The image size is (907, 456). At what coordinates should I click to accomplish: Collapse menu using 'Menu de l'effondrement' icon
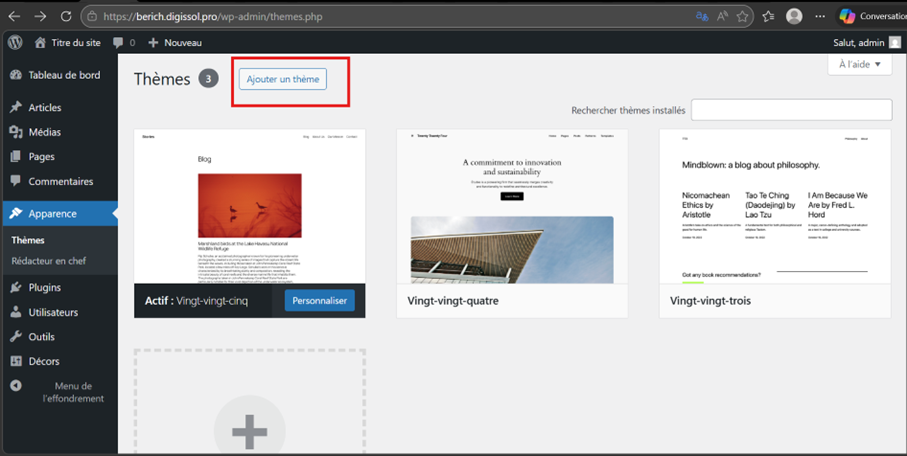[x=16, y=386]
